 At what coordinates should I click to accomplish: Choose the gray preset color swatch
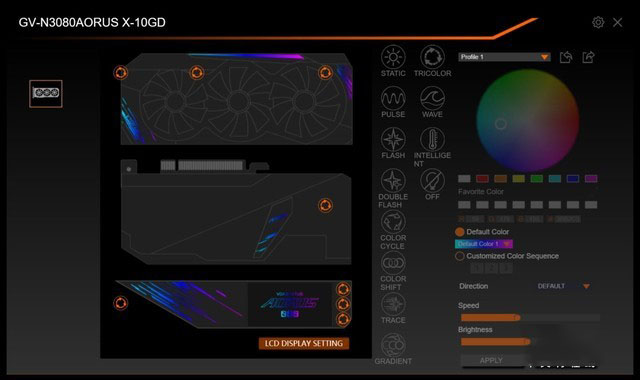pos(464,178)
